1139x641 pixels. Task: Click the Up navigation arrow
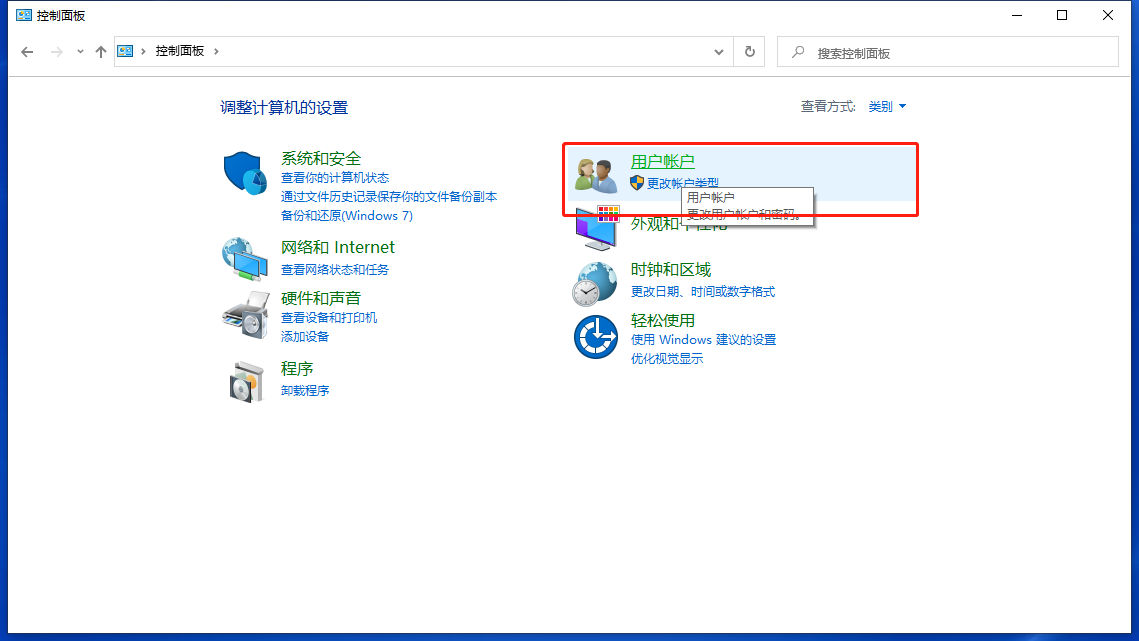tap(100, 51)
